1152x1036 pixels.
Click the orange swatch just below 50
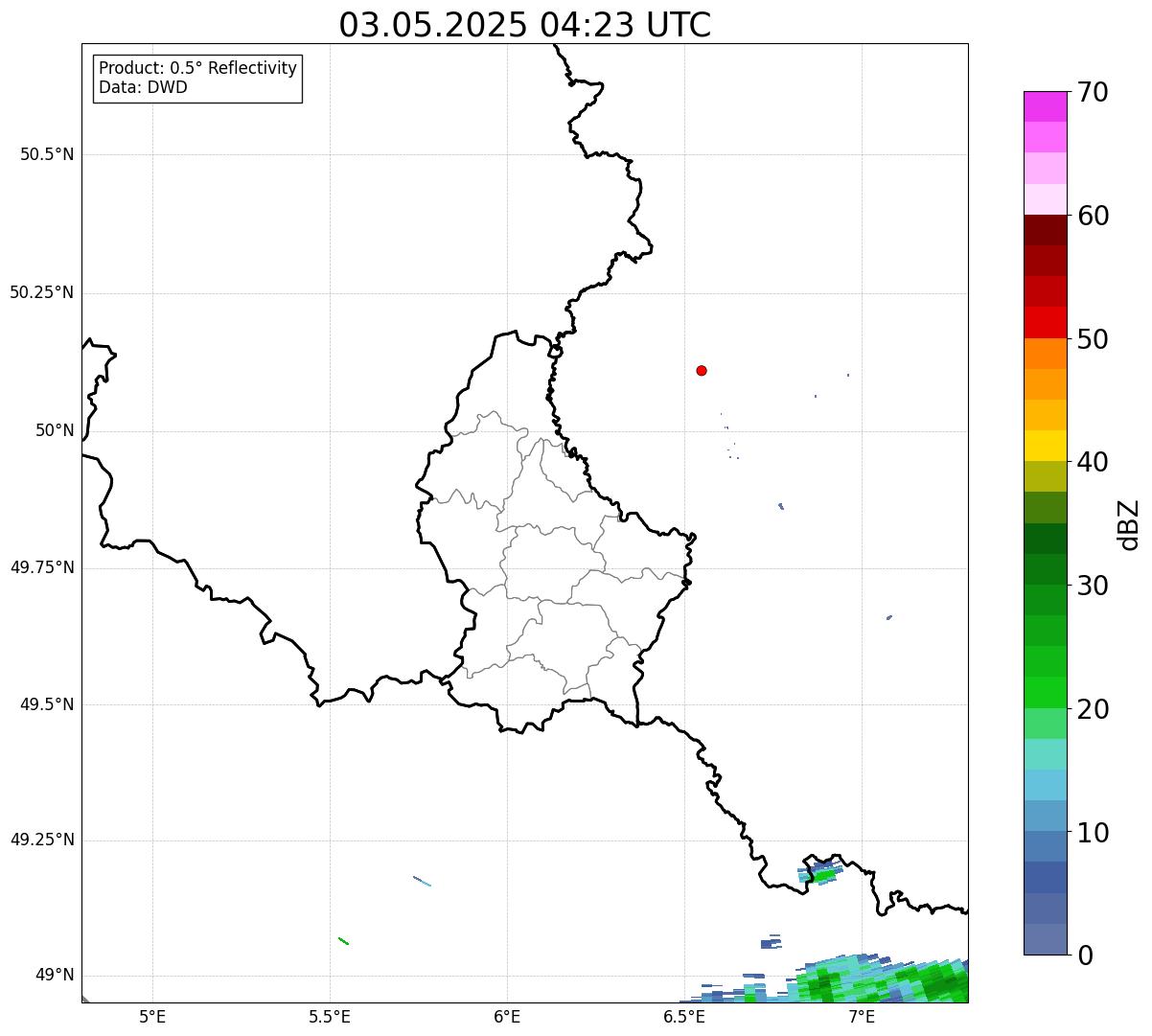point(1045,354)
